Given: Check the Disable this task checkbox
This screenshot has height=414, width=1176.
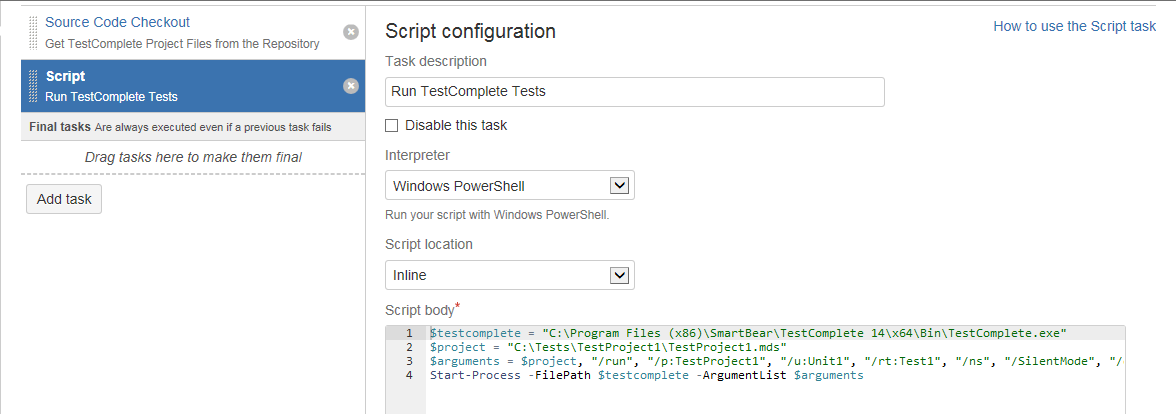Looking at the screenshot, I should click(392, 126).
